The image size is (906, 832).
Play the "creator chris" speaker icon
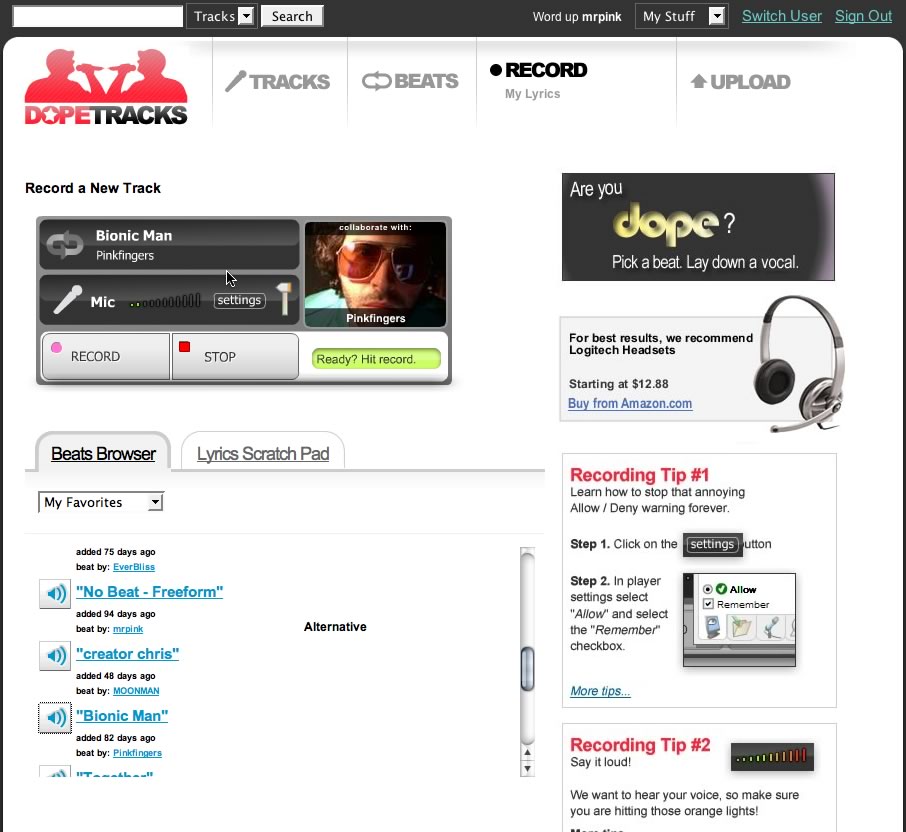pyautogui.click(x=55, y=655)
